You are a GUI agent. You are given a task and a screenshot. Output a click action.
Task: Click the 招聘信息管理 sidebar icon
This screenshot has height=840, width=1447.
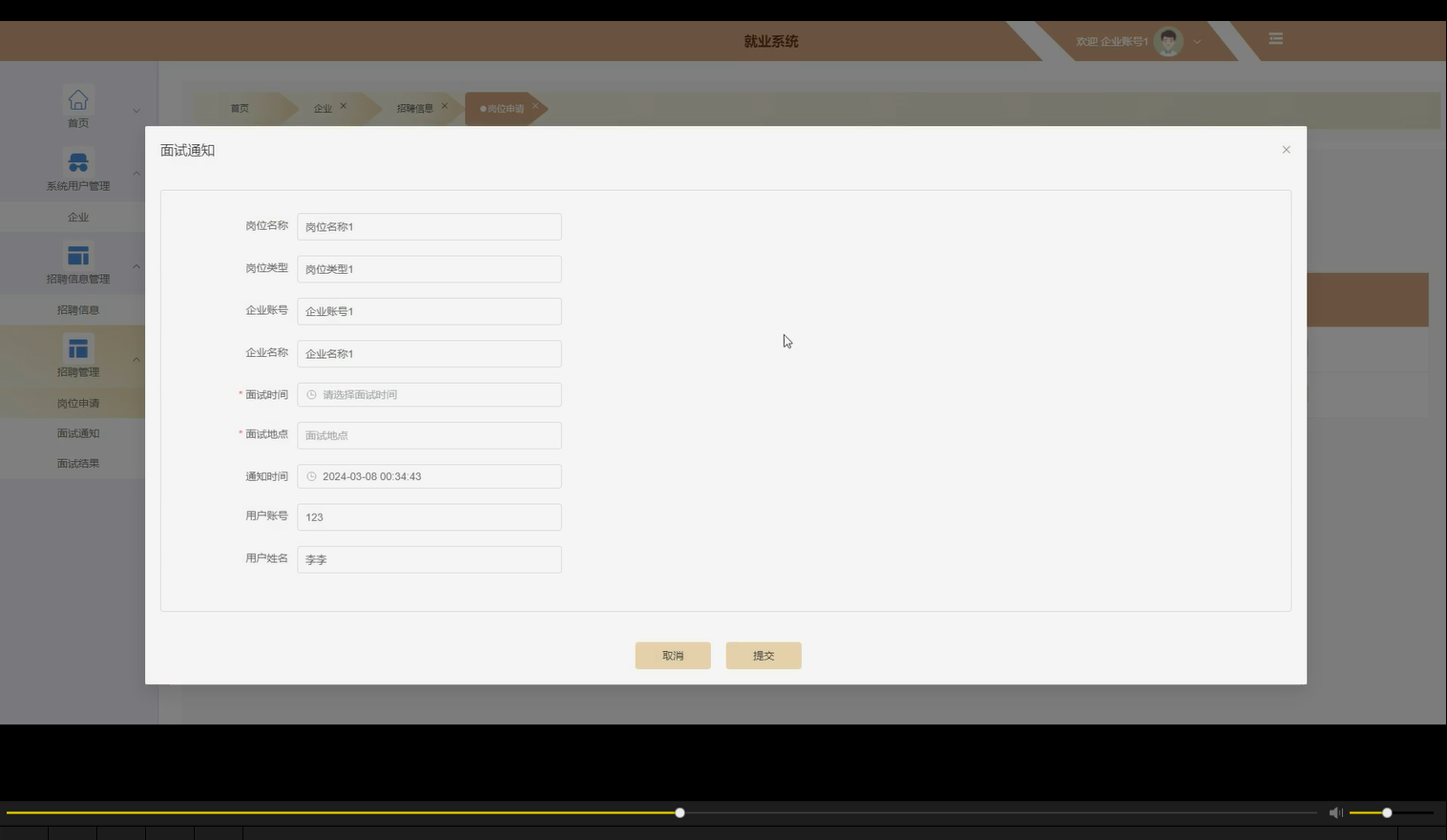coord(78,255)
